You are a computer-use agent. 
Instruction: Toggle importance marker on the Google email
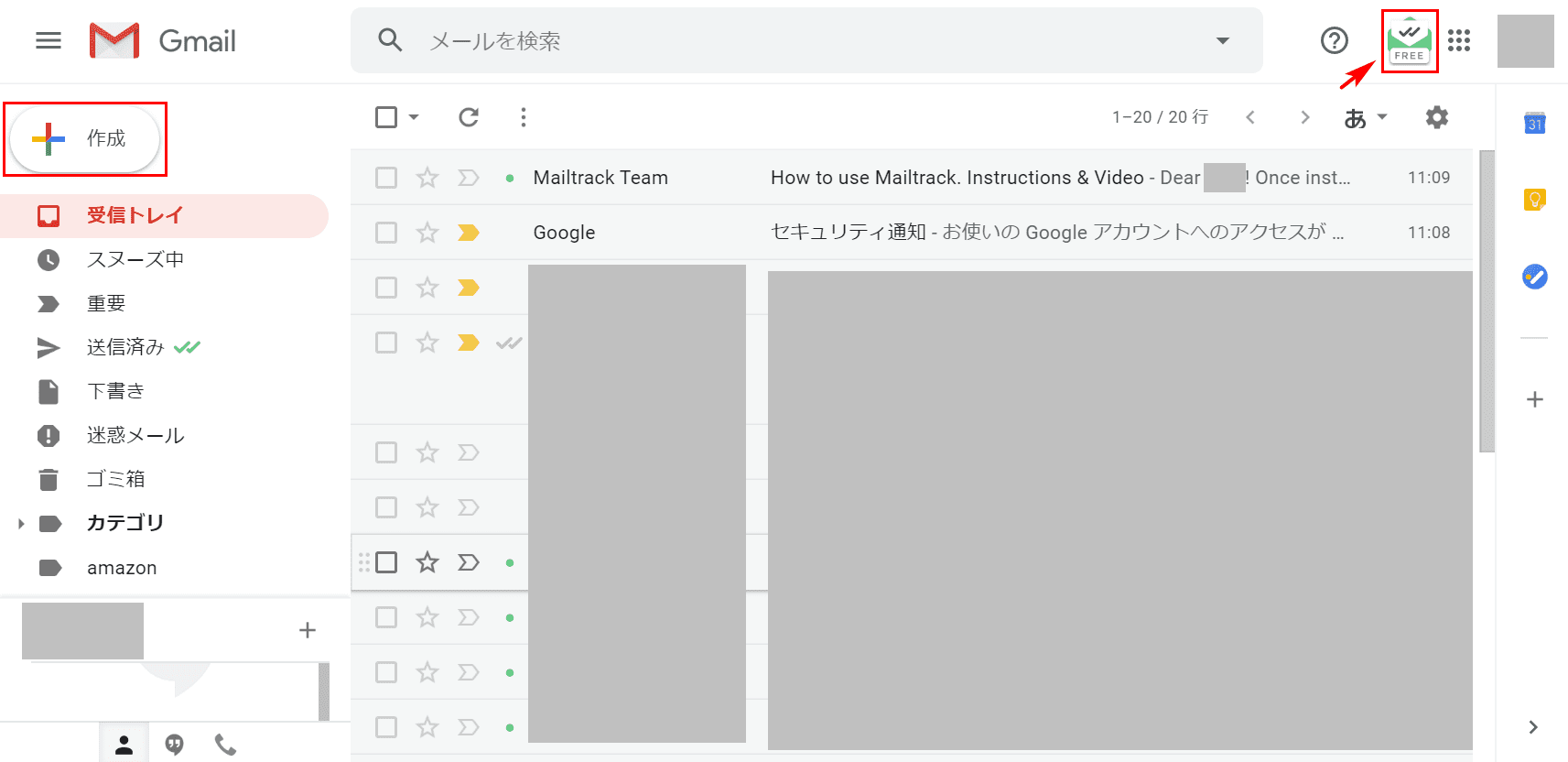pyautogui.click(x=469, y=233)
